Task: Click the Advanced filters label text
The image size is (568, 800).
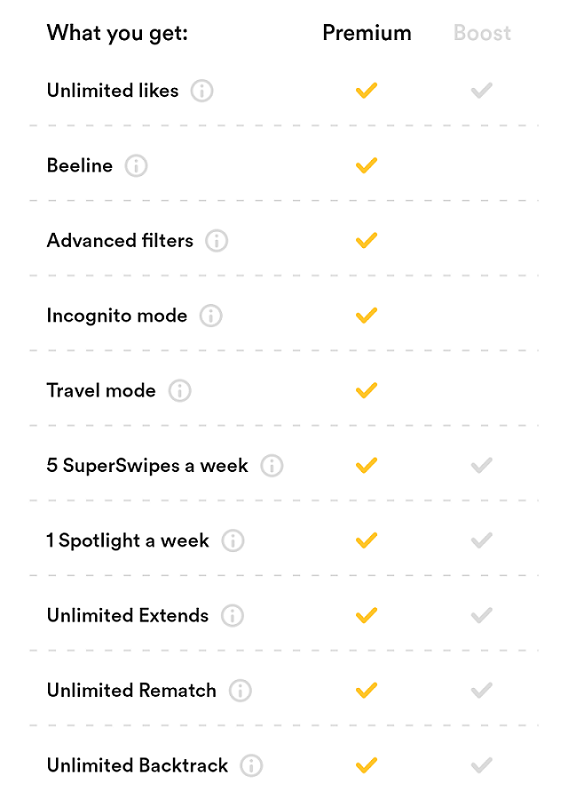Action: point(120,241)
